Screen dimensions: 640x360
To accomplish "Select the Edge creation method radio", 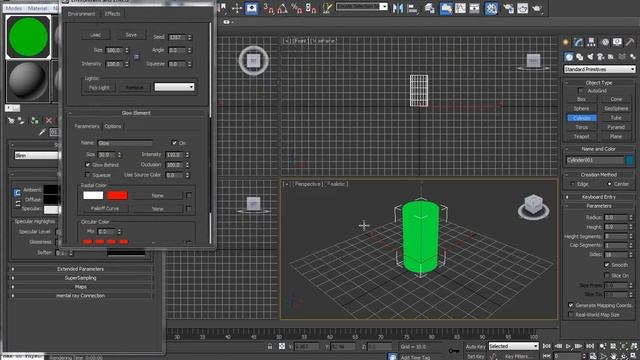I will tap(573, 184).
